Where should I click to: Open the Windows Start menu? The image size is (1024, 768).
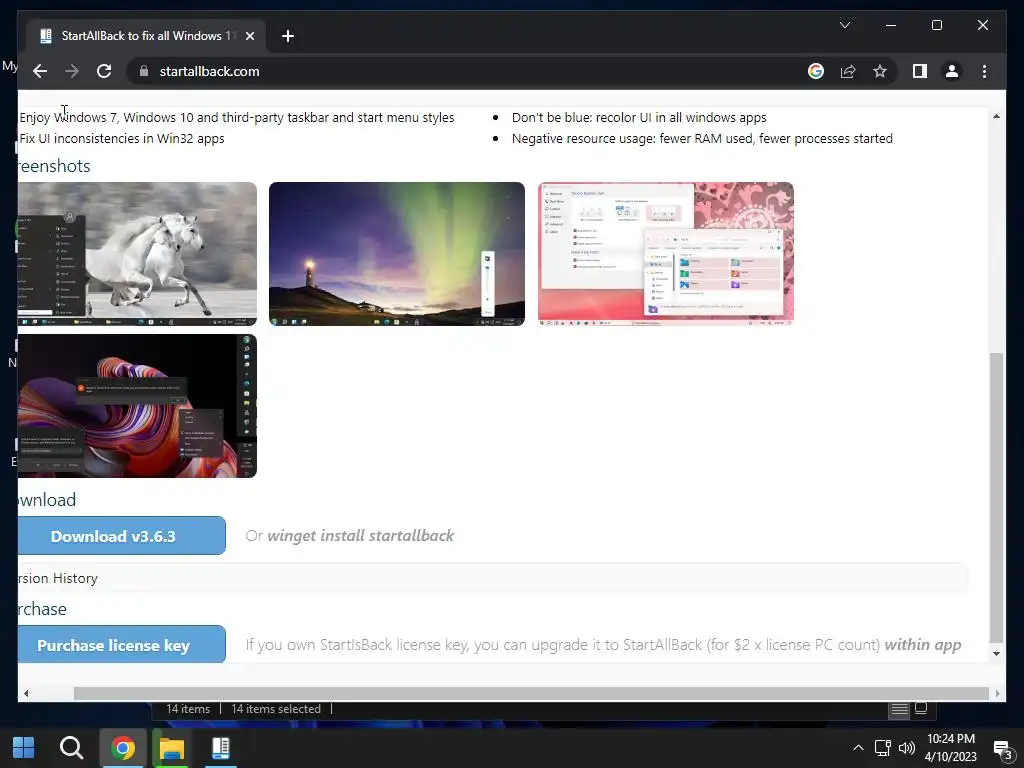click(24, 748)
